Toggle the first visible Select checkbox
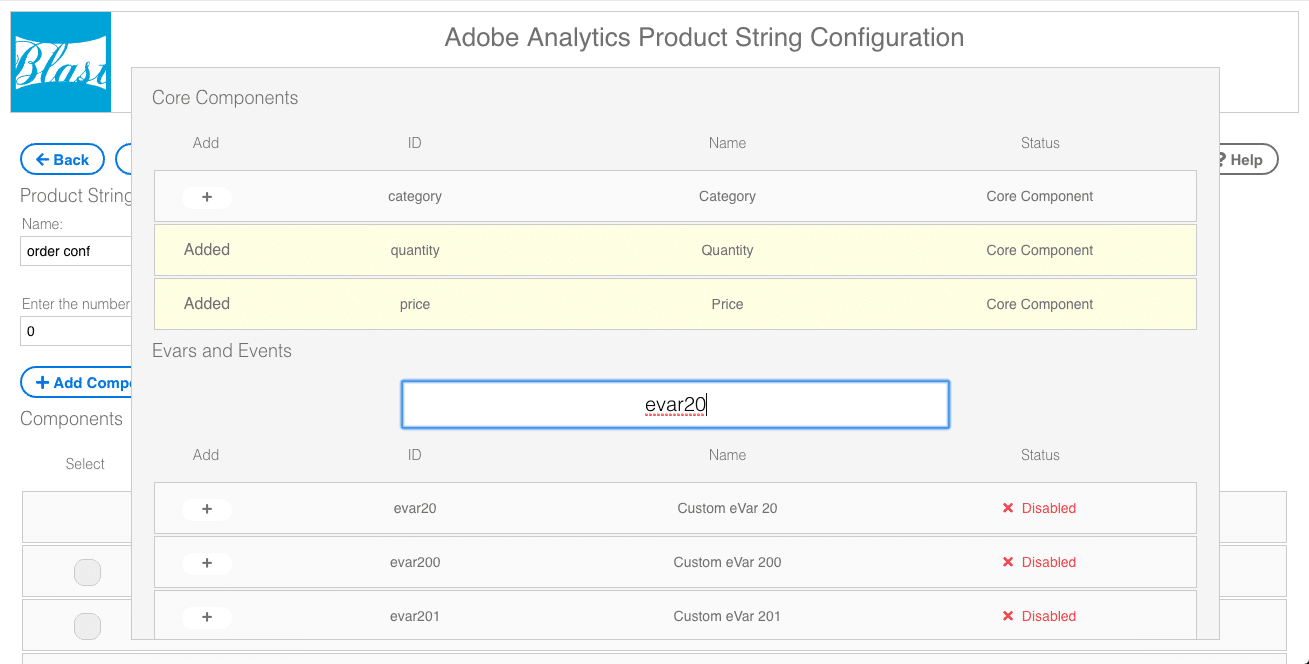This screenshot has width=1309, height=664. 88,572
